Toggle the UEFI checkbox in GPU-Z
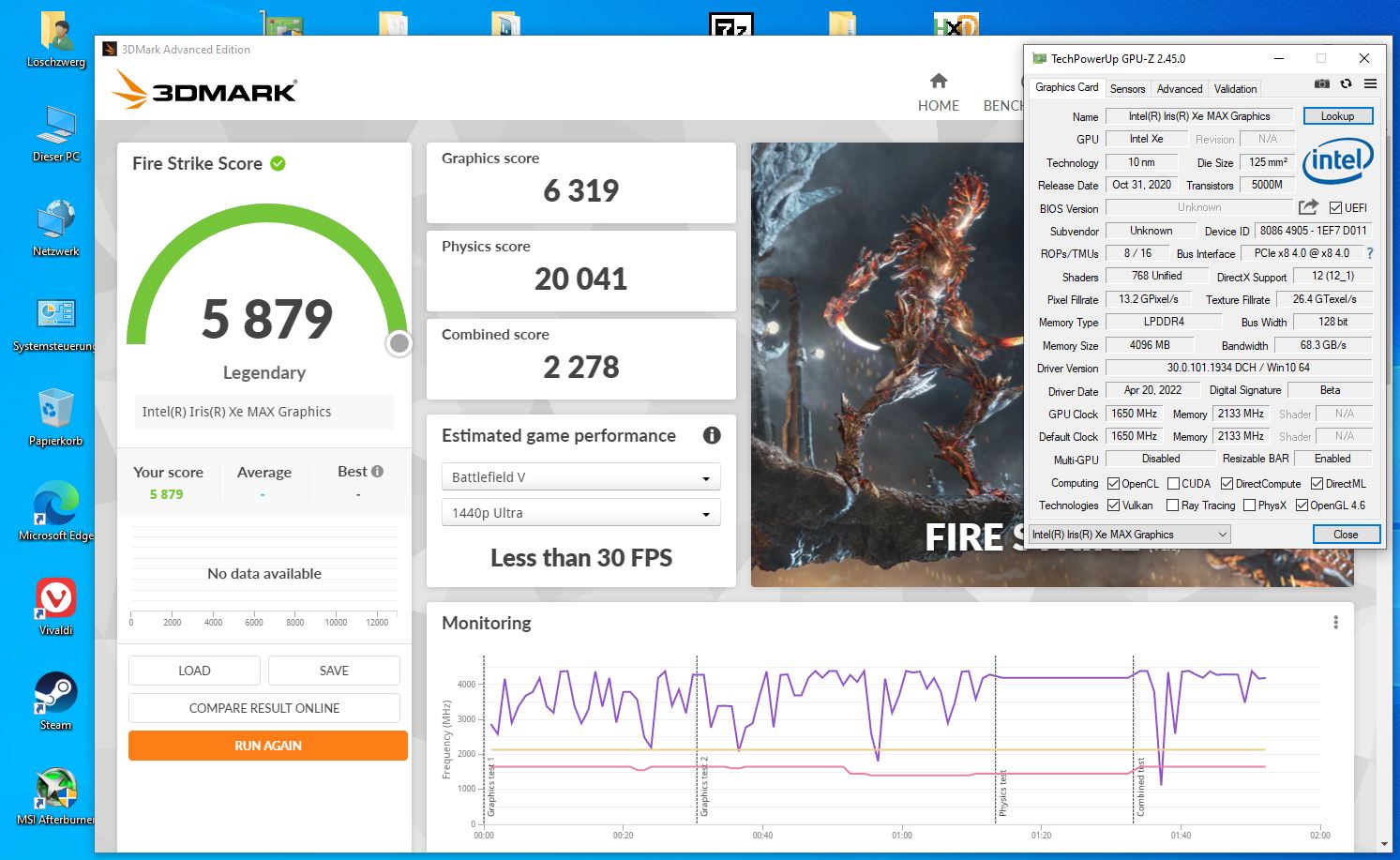1400x860 pixels. pyautogui.click(x=1335, y=208)
